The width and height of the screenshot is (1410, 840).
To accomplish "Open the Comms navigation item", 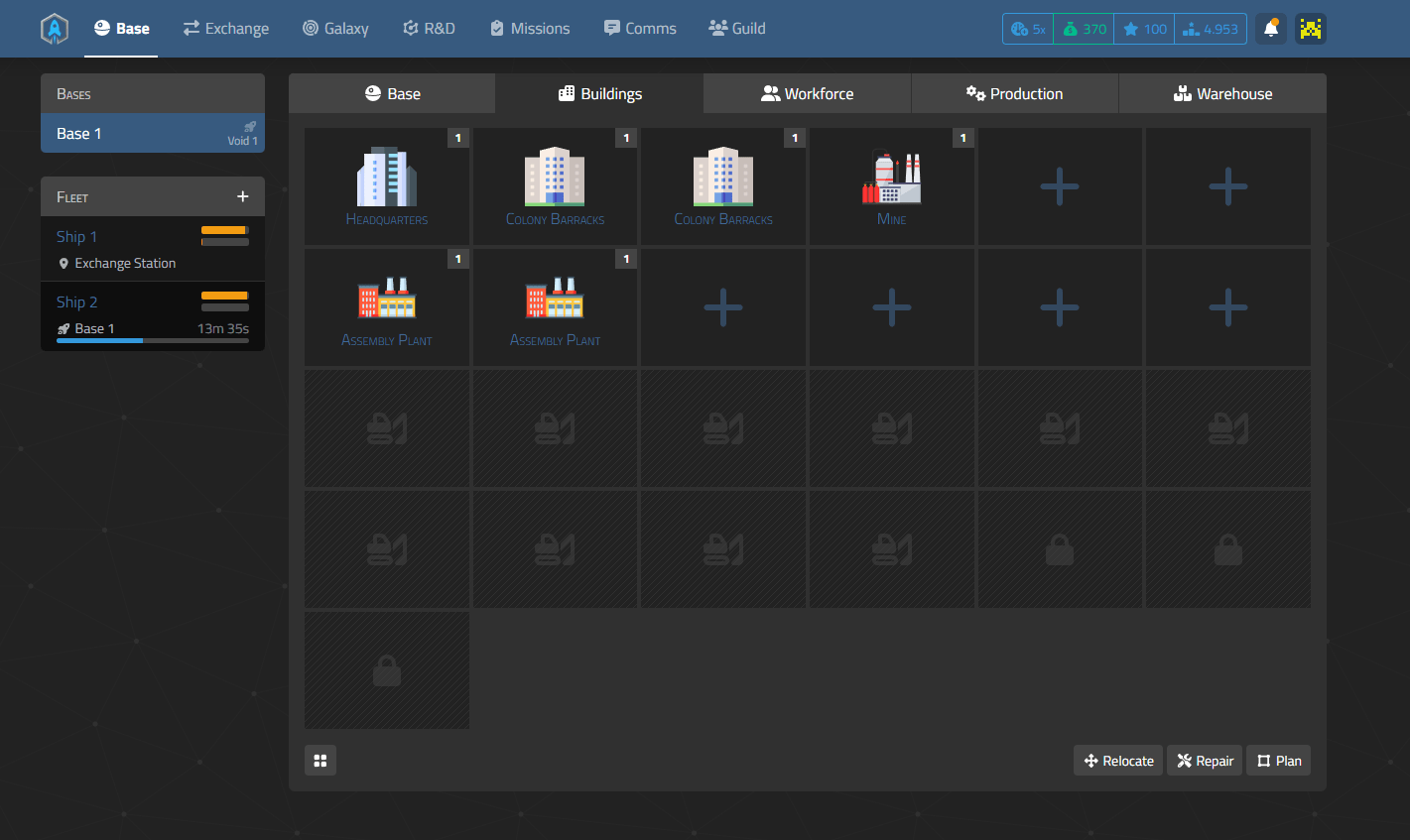I will tap(640, 29).
